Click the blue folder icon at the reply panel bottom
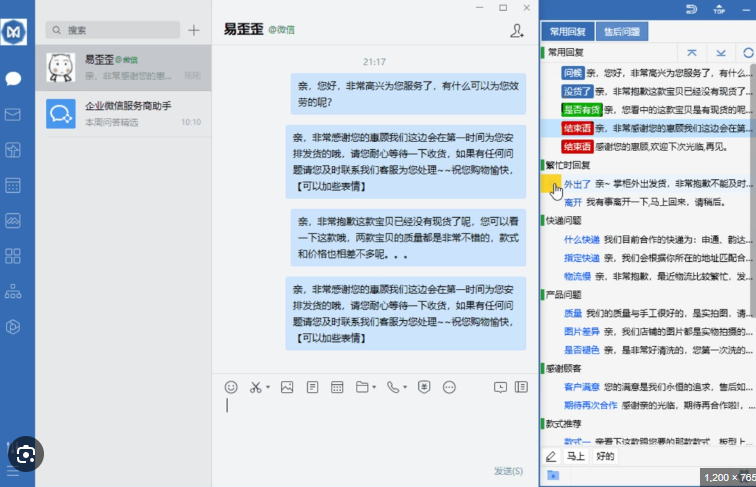 [x=553, y=475]
